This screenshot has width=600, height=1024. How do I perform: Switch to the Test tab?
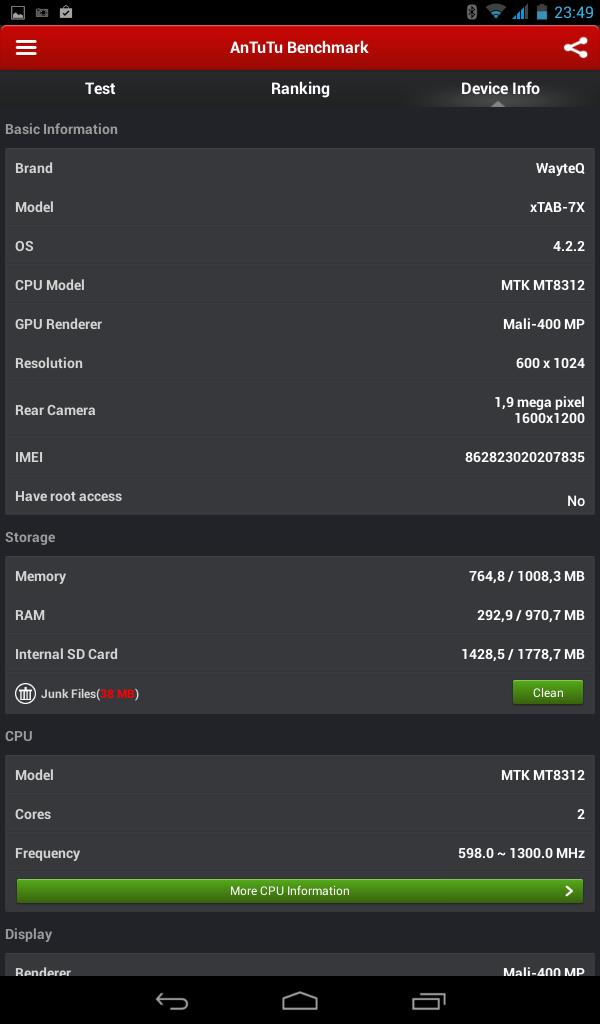coord(99,88)
